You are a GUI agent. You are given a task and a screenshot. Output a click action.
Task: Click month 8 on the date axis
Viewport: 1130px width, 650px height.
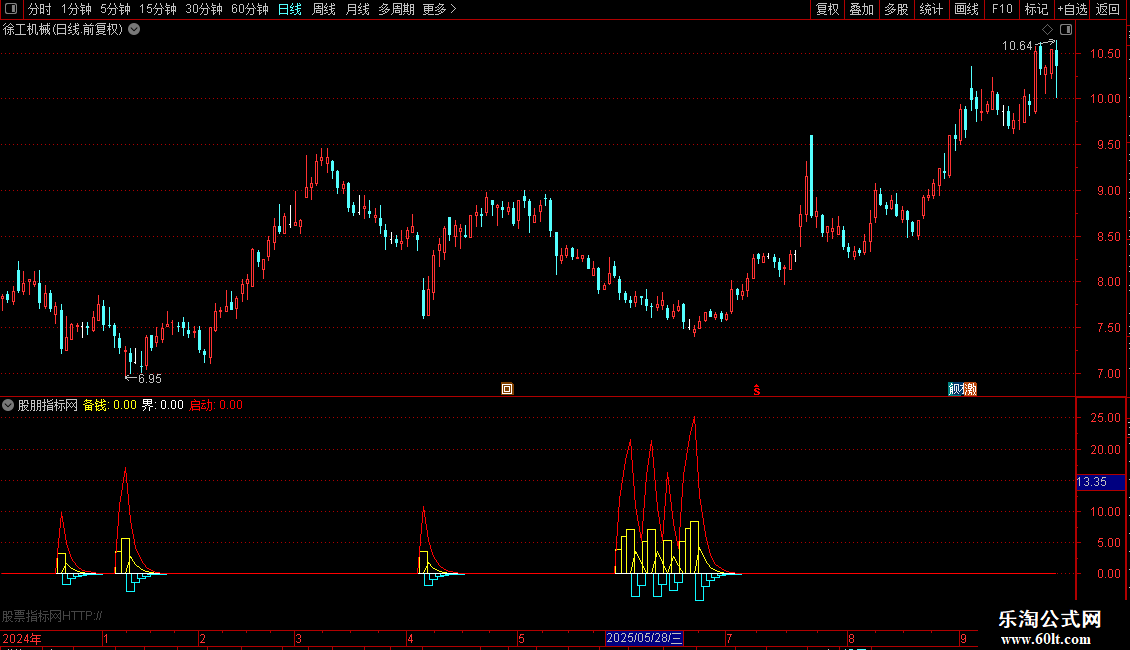pyautogui.click(x=851, y=638)
